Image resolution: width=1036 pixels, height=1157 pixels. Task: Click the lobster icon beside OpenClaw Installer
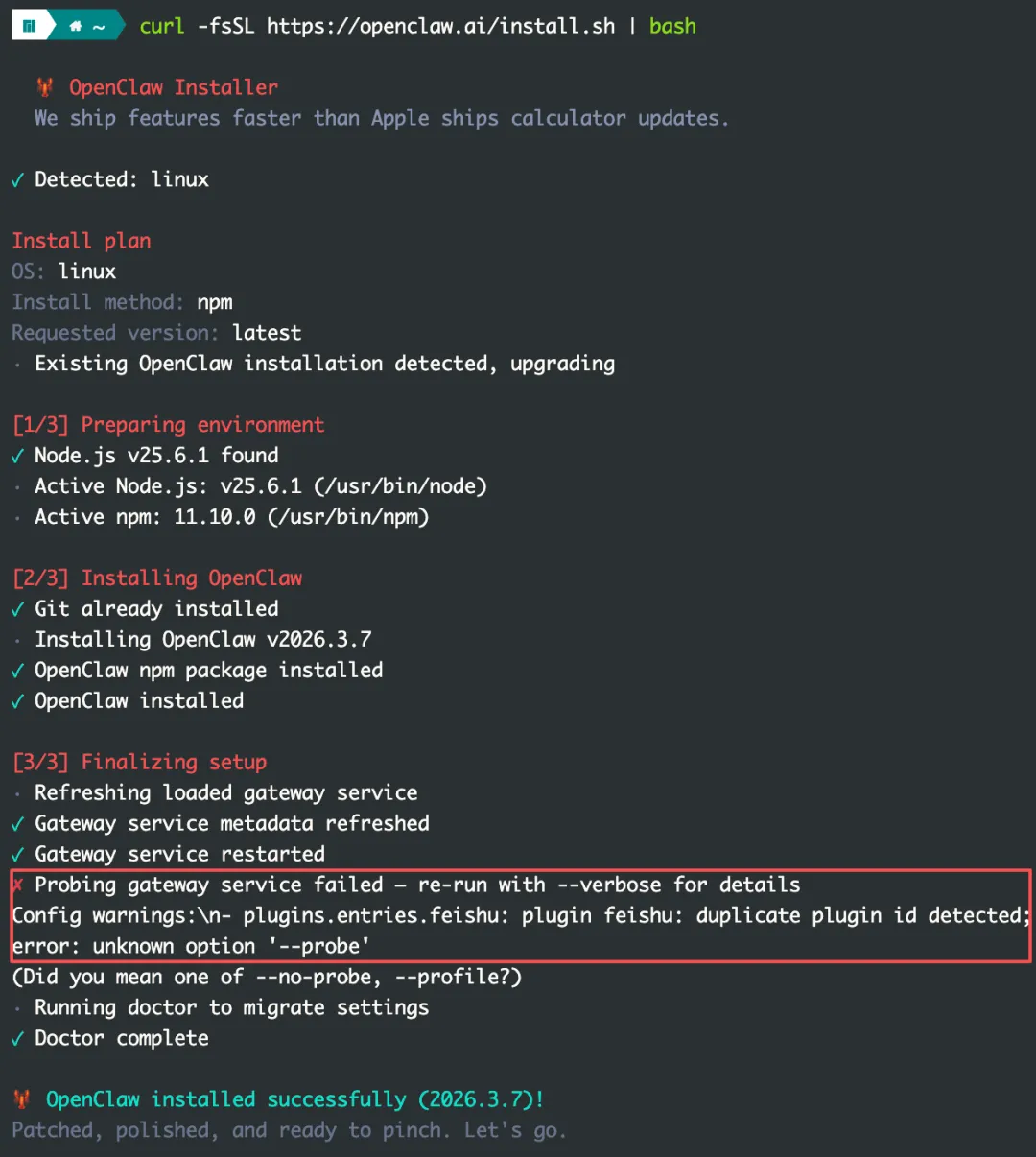pos(45,87)
